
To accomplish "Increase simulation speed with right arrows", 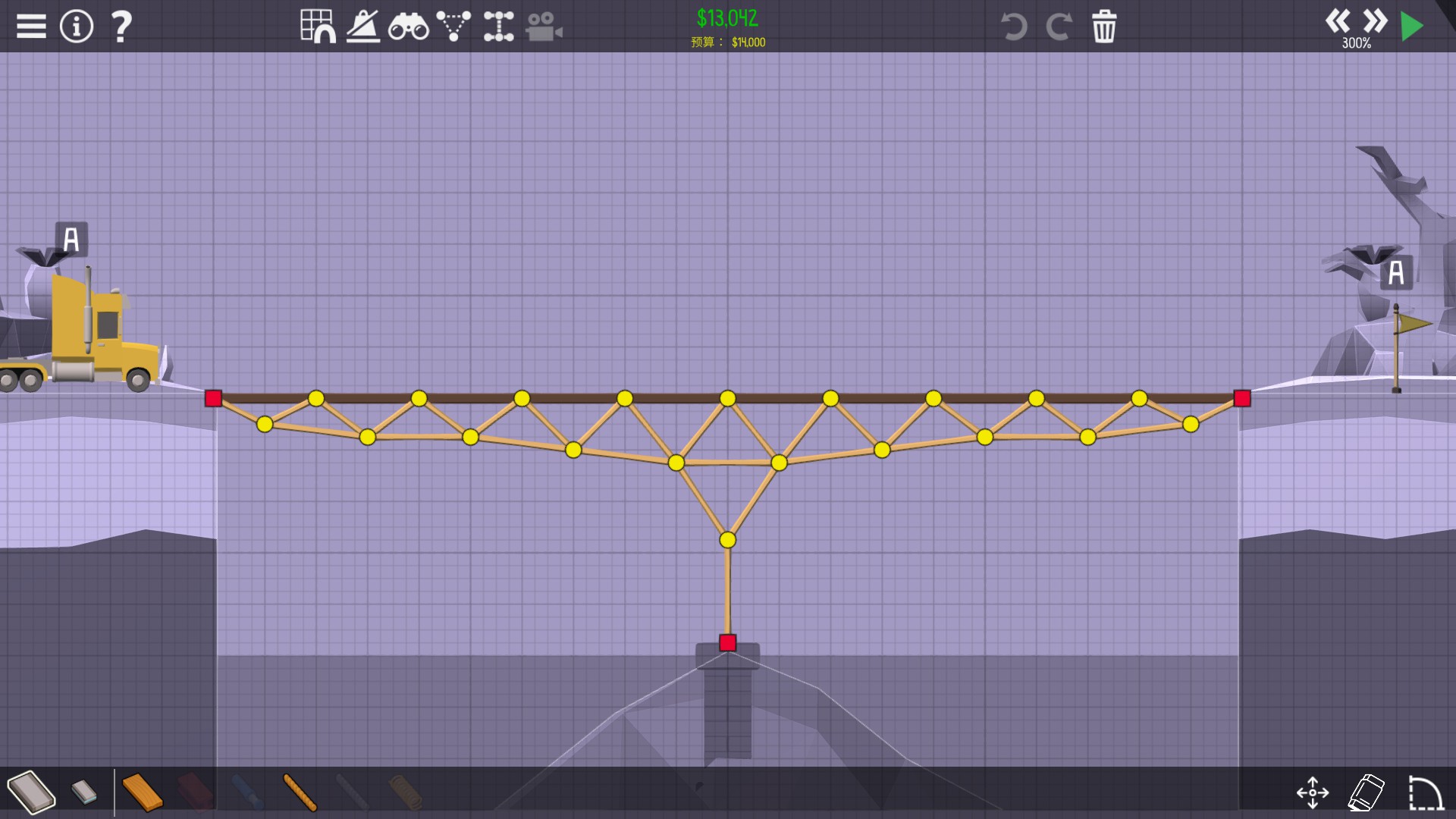I will [1375, 20].
